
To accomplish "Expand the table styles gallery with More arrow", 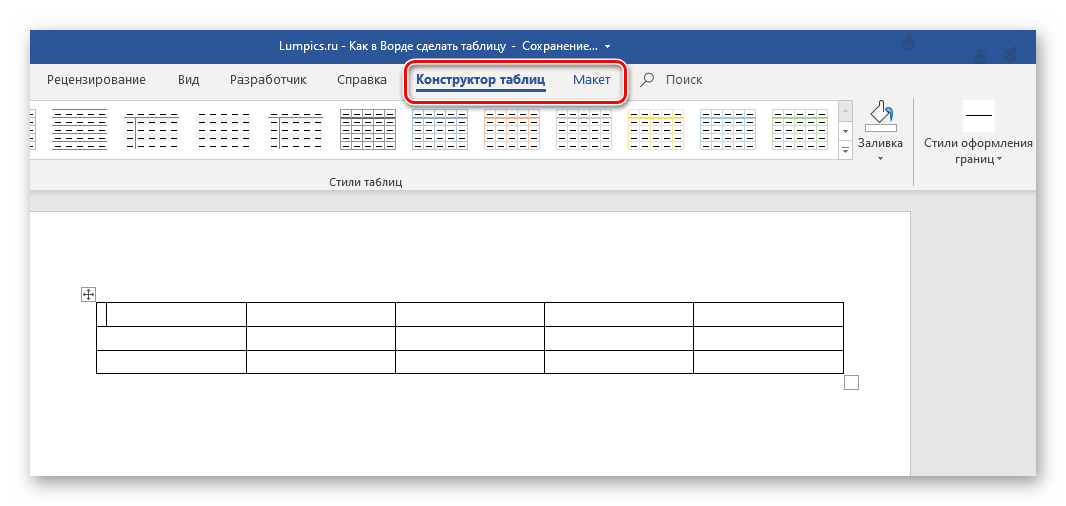I will click(x=845, y=150).
